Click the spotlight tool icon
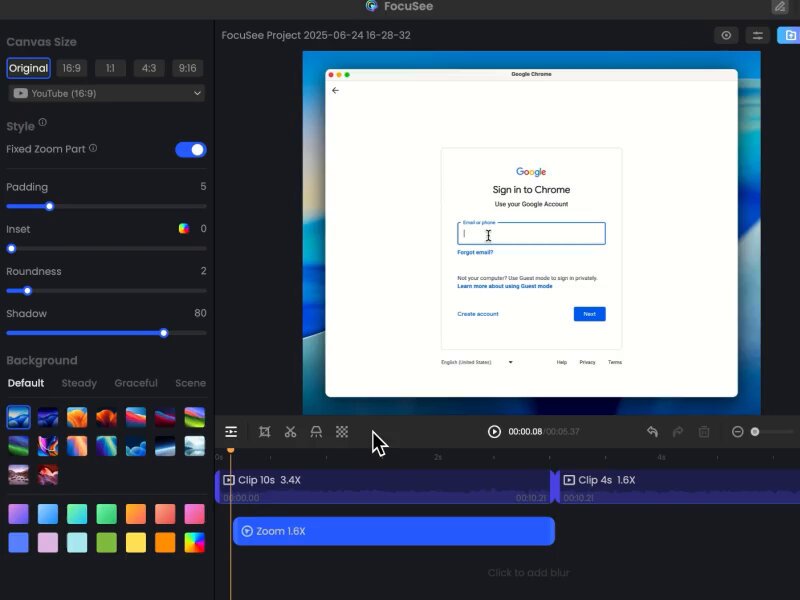 click(x=316, y=432)
